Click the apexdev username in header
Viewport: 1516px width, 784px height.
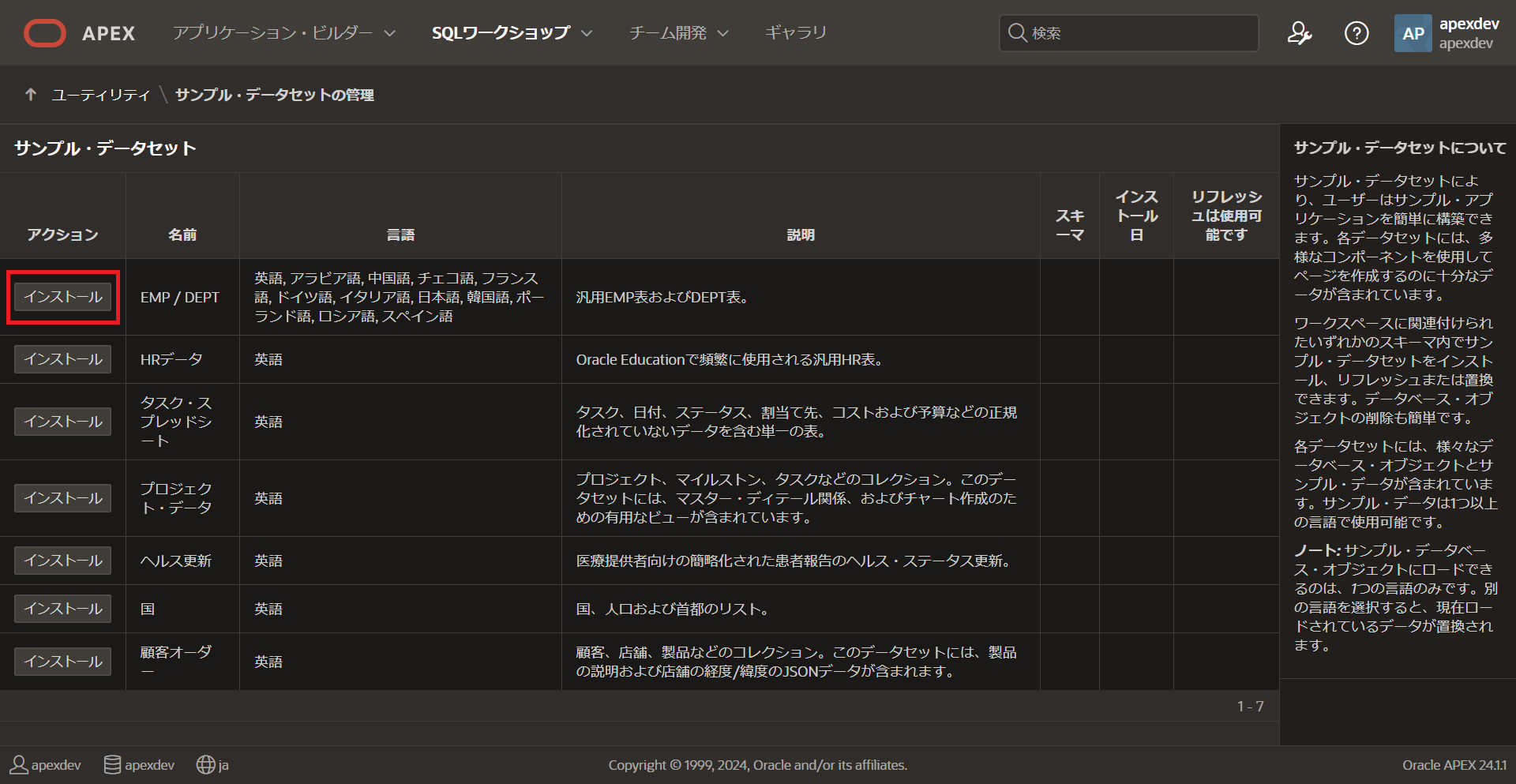coord(1469,24)
